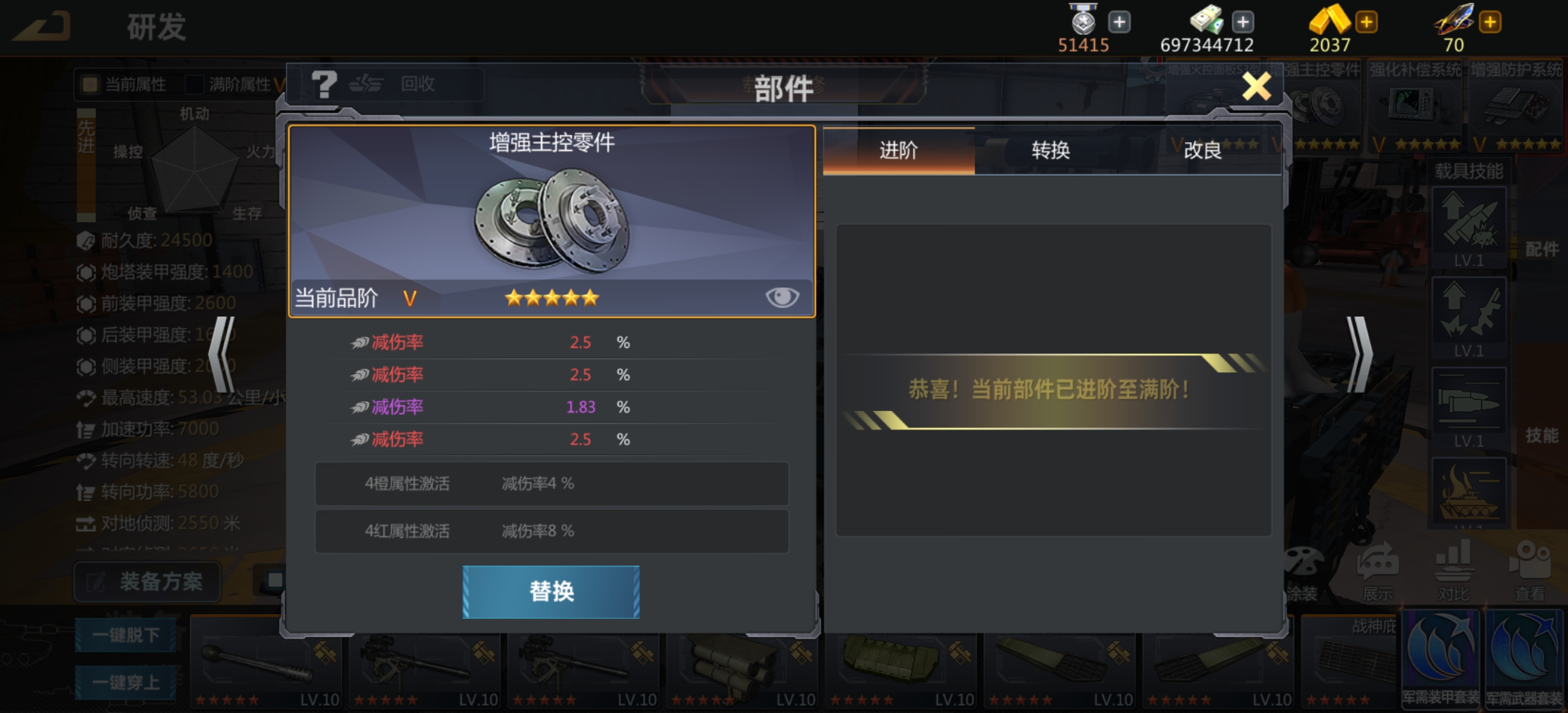This screenshot has height=713, width=1568.
Task: Open the 装备方案 equipment plan button
Action: click(x=148, y=582)
